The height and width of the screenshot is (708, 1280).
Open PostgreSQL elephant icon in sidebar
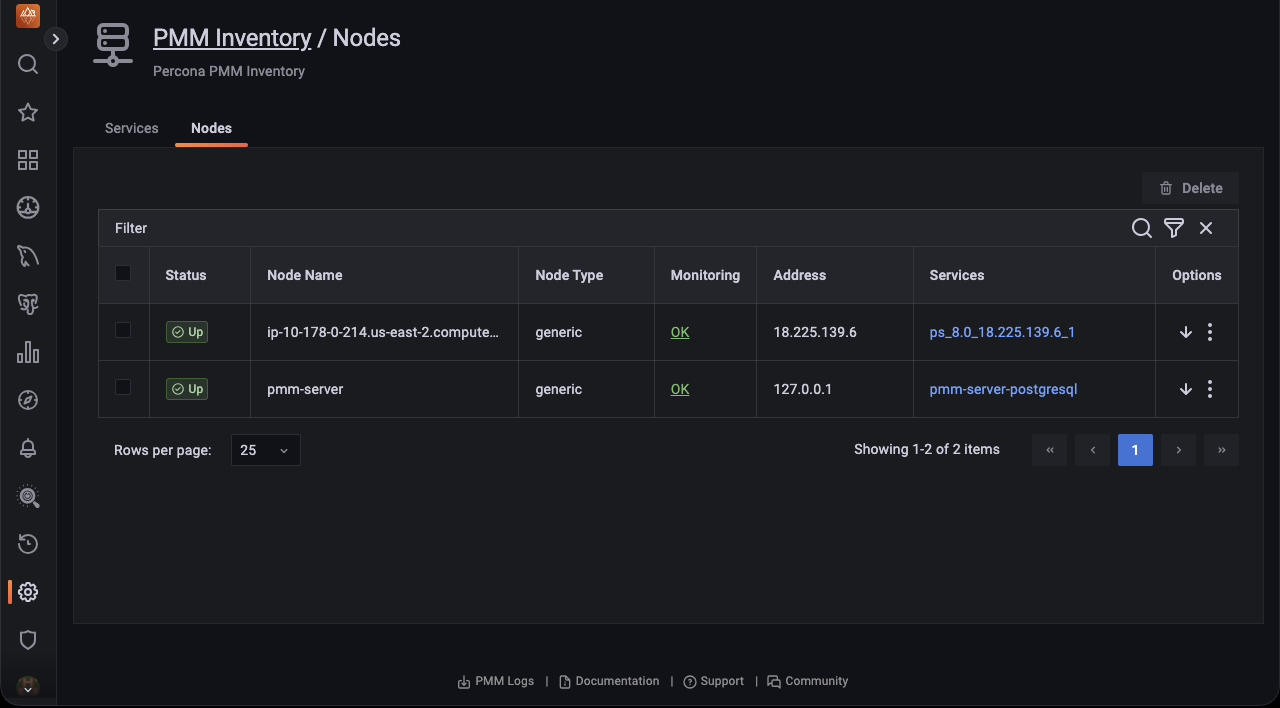tap(28, 305)
